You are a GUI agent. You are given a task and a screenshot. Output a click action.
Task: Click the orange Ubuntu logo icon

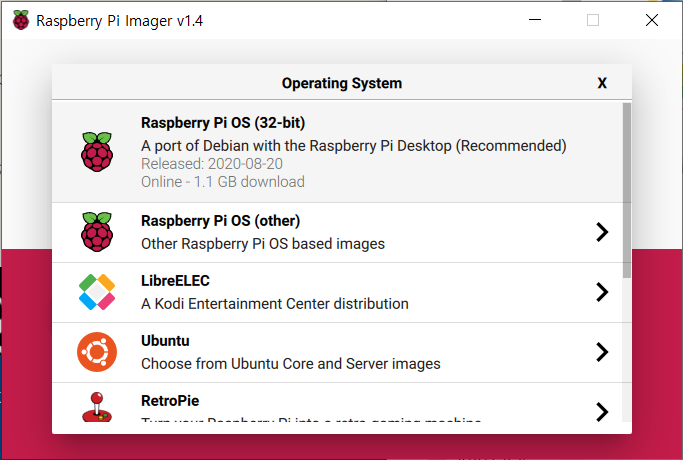coord(97,352)
